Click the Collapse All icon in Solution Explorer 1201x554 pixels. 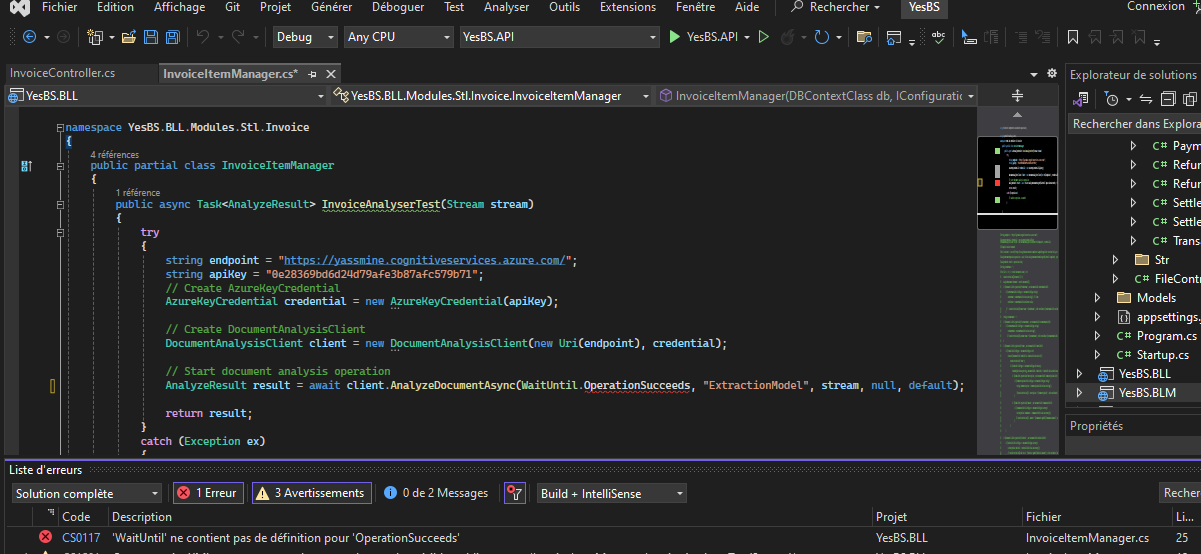(1168, 99)
